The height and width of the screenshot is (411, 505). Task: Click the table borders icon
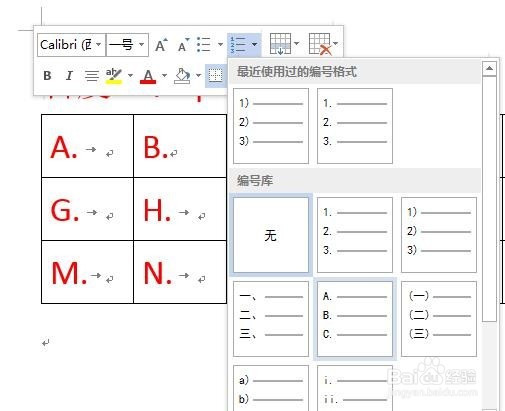click(x=215, y=76)
